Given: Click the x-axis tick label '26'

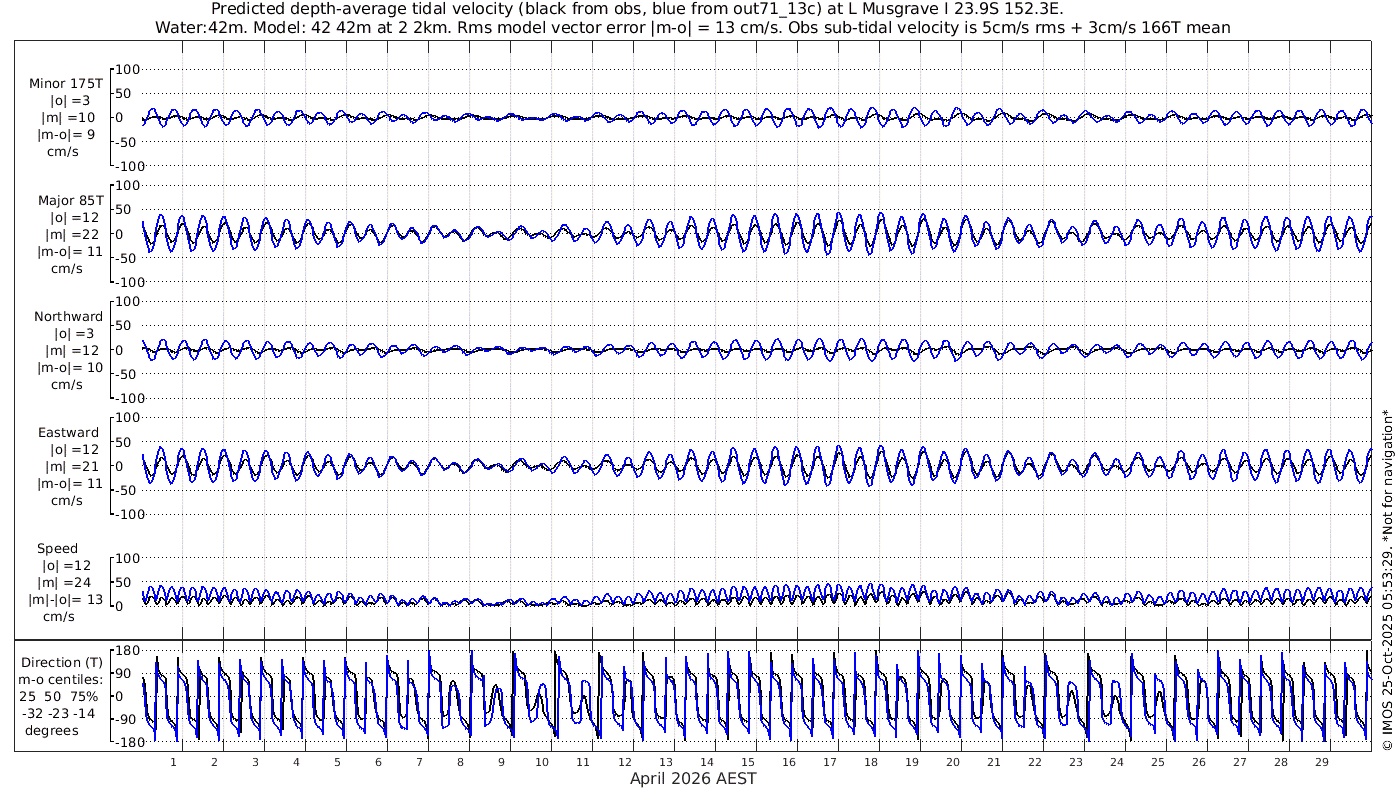Looking at the screenshot, I should pos(1198,762).
